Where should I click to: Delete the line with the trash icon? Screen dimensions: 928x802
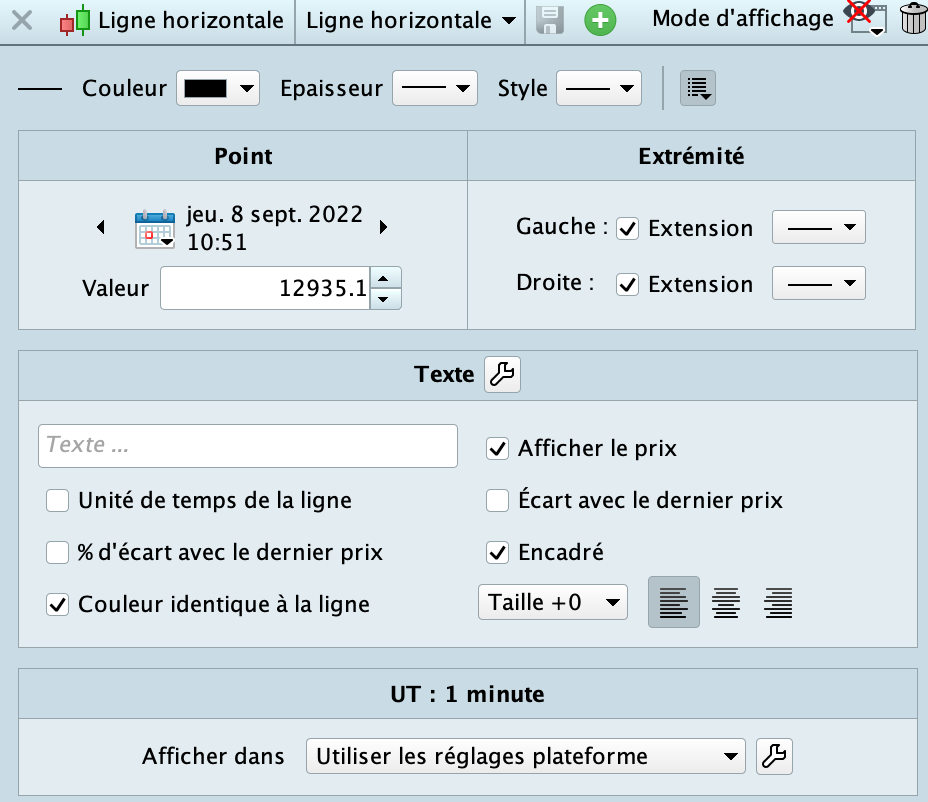click(913, 20)
